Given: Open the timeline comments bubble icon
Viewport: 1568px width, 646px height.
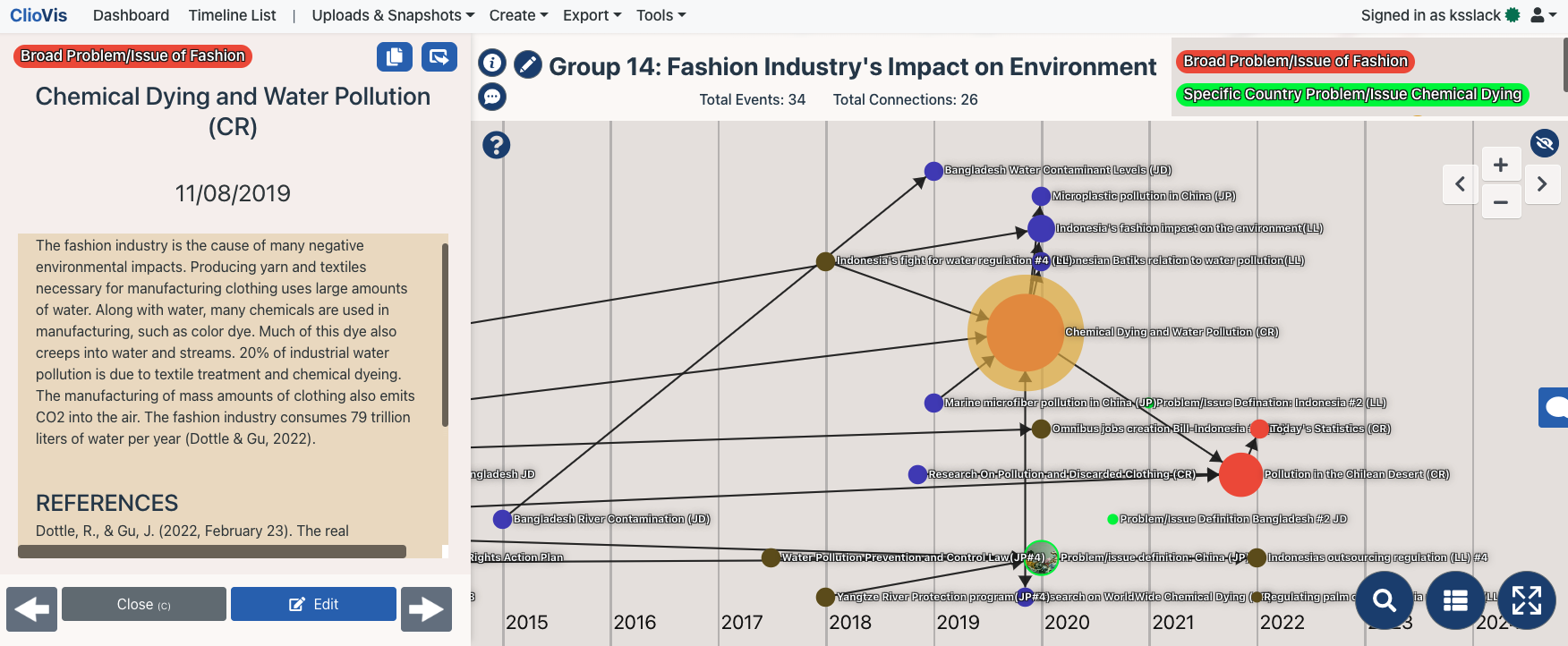Looking at the screenshot, I should click(492, 97).
